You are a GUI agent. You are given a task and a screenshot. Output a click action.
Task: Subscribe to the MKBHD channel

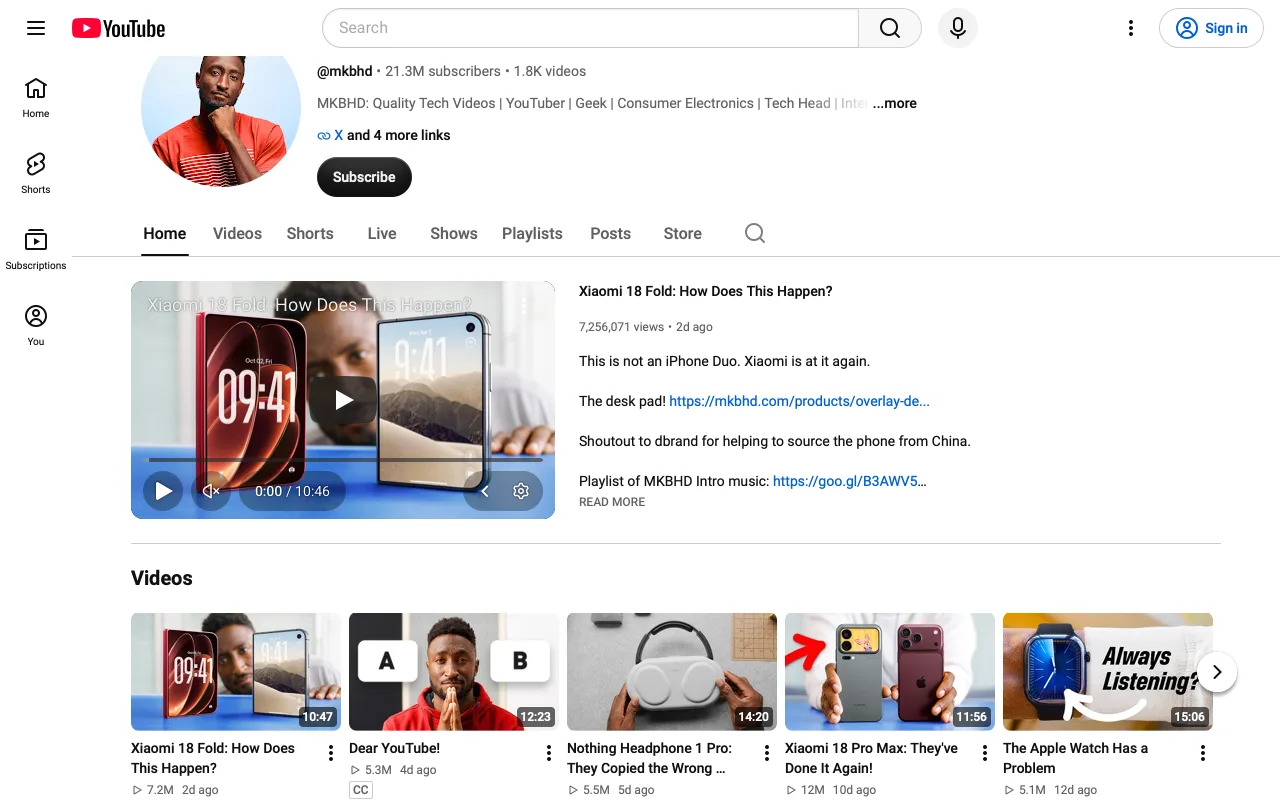(x=364, y=177)
